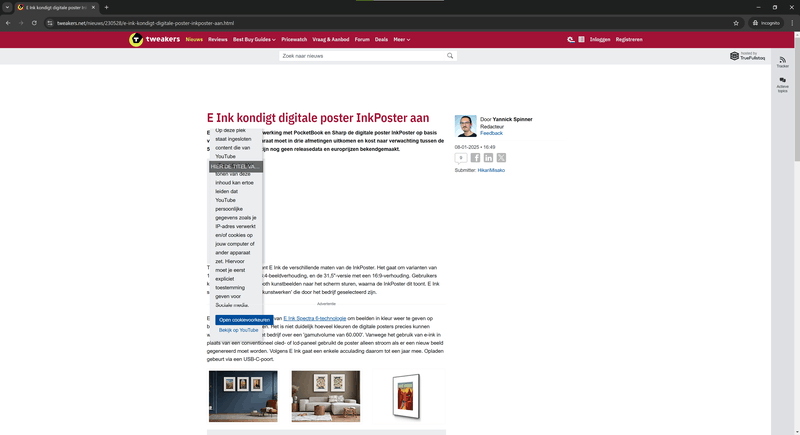
Task: Click 'Open cookievoorkeuren' button
Action: (x=244, y=320)
